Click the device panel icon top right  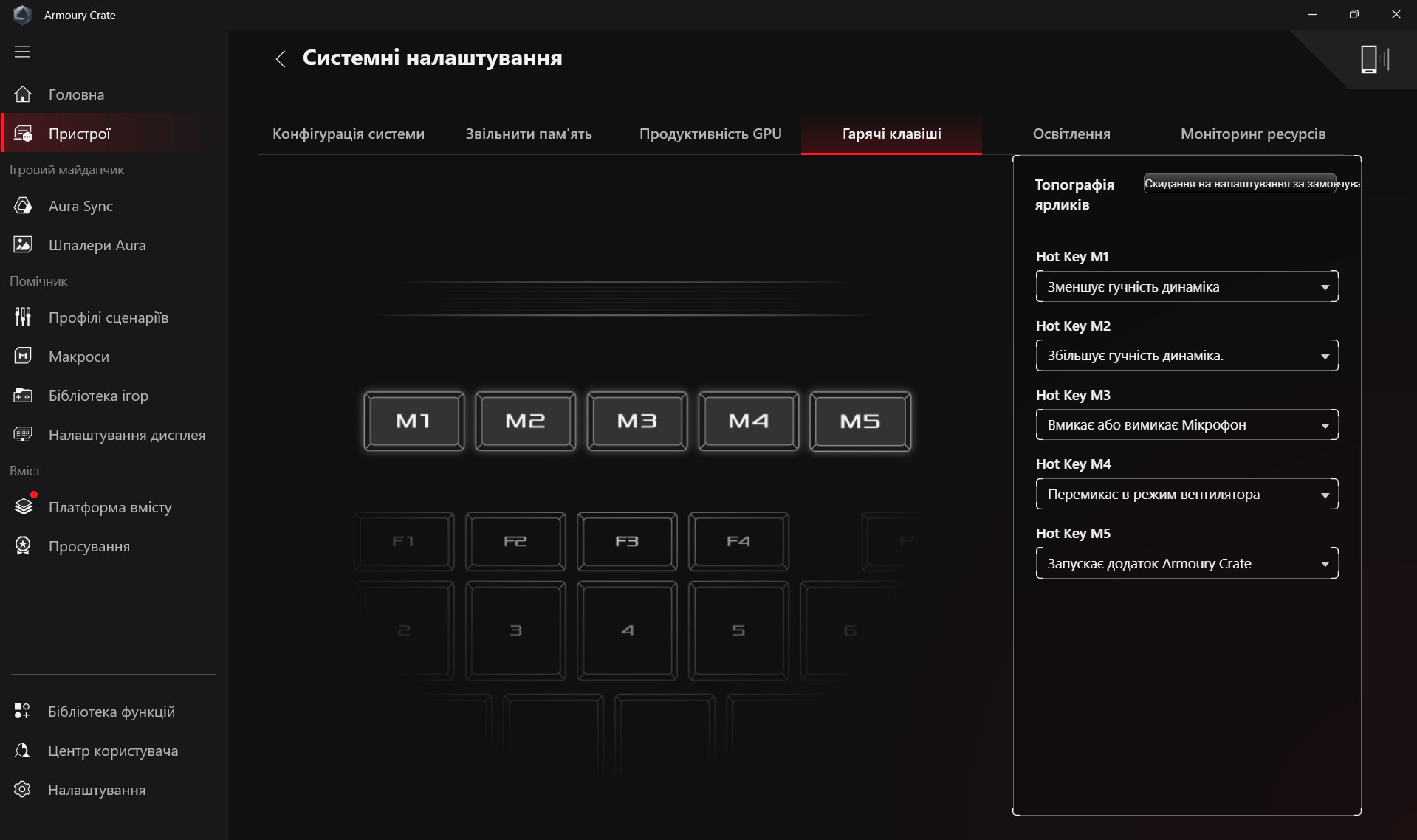(x=1373, y=59)
